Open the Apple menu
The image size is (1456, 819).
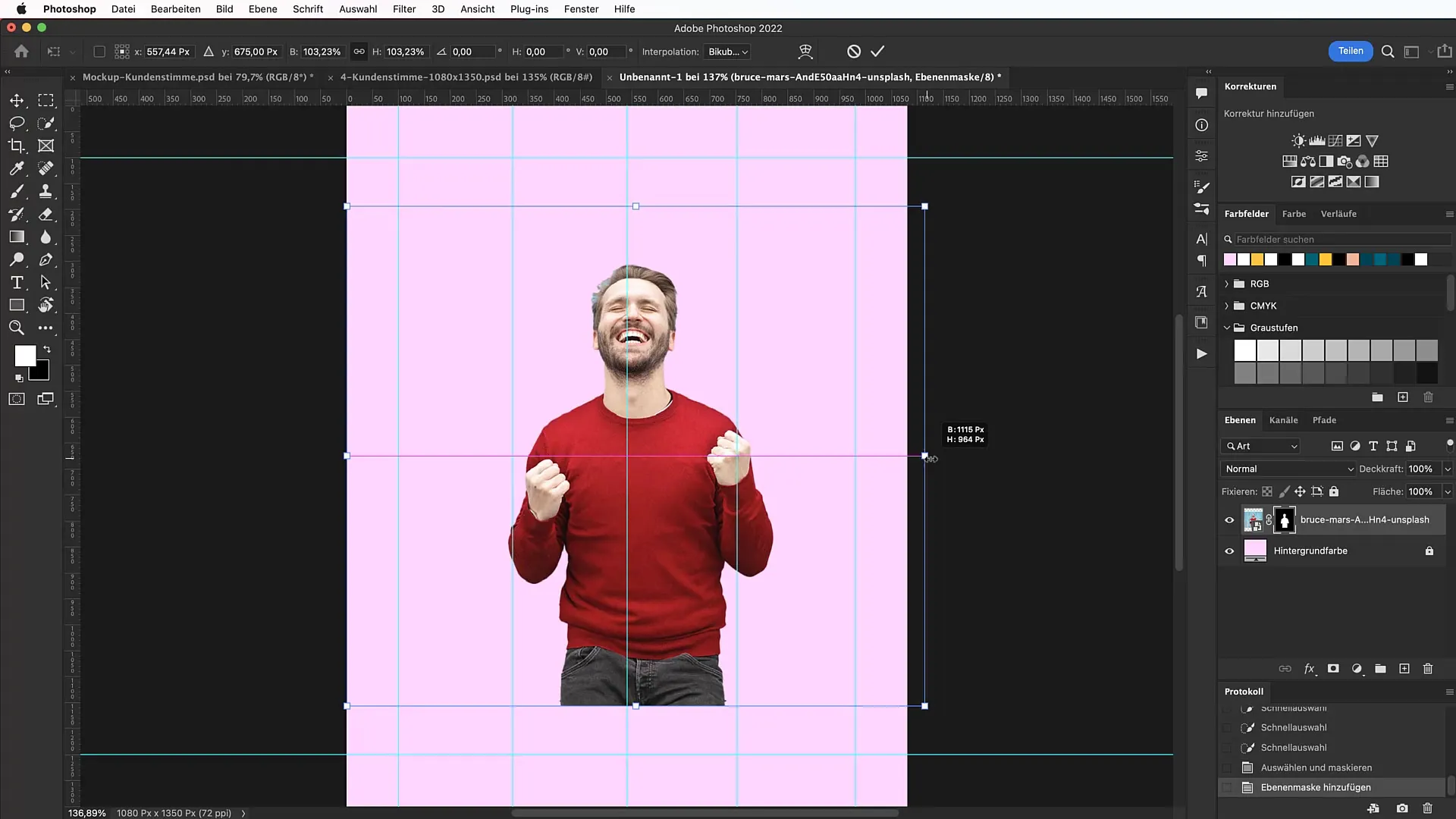pyautogui.click(x=21, y=9)
